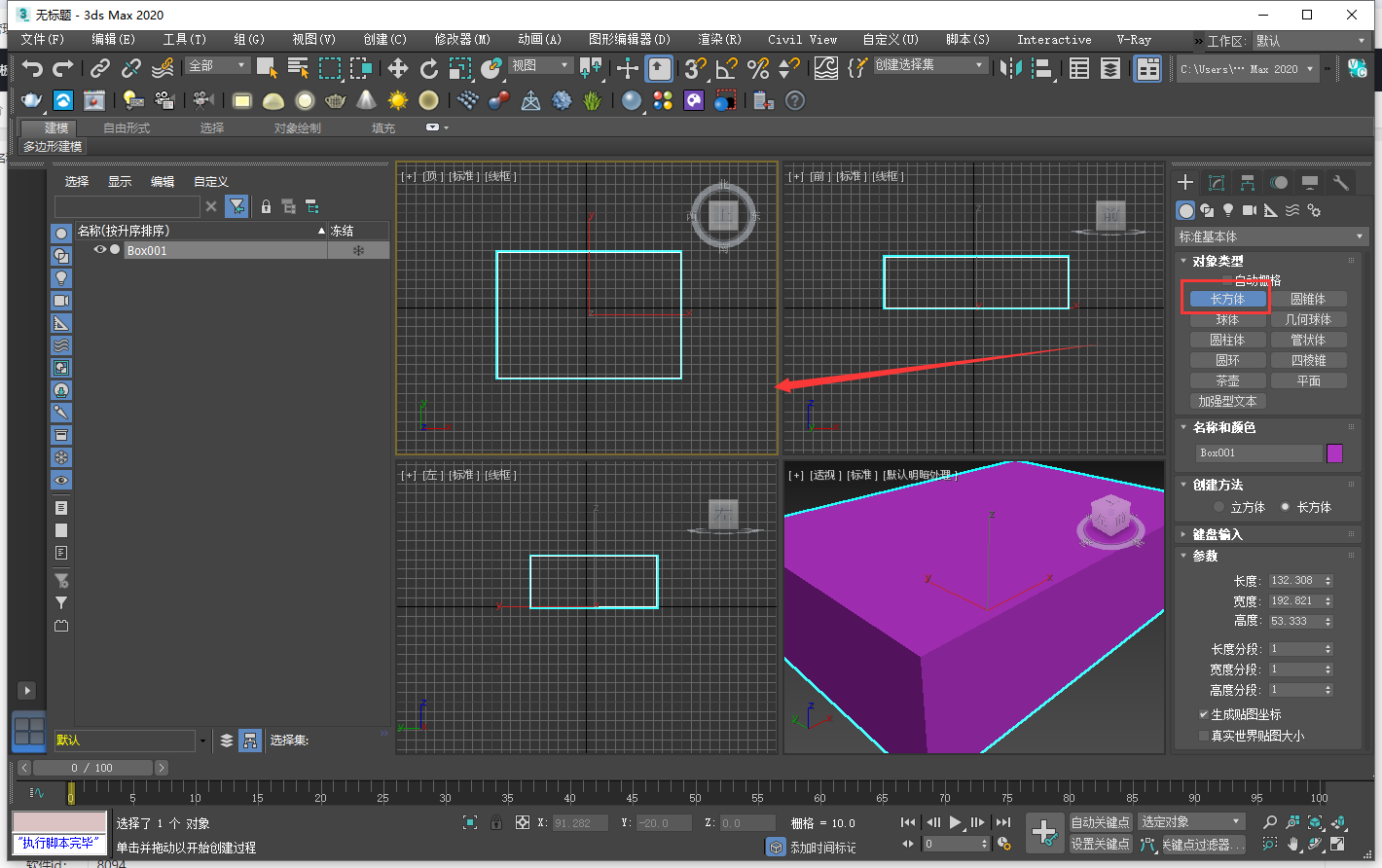Click the 加强型文本 button
This screenshot has width=1382, height=868.
1227,401
